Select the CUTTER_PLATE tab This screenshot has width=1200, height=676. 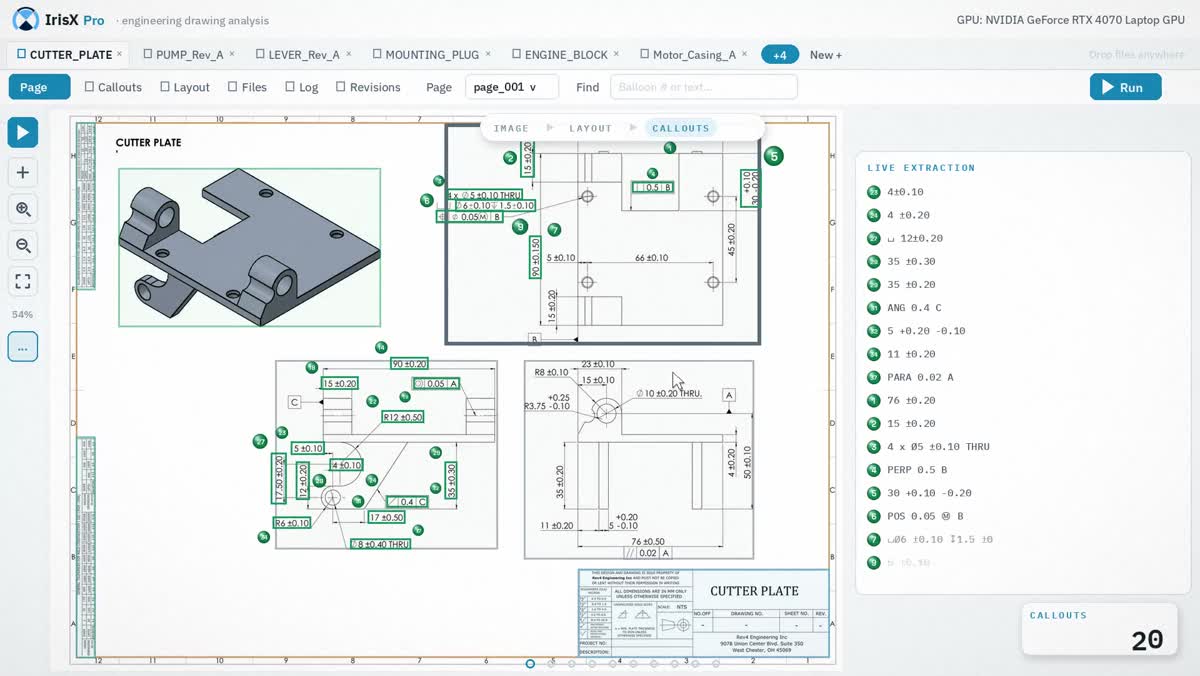tap(70, 55)
